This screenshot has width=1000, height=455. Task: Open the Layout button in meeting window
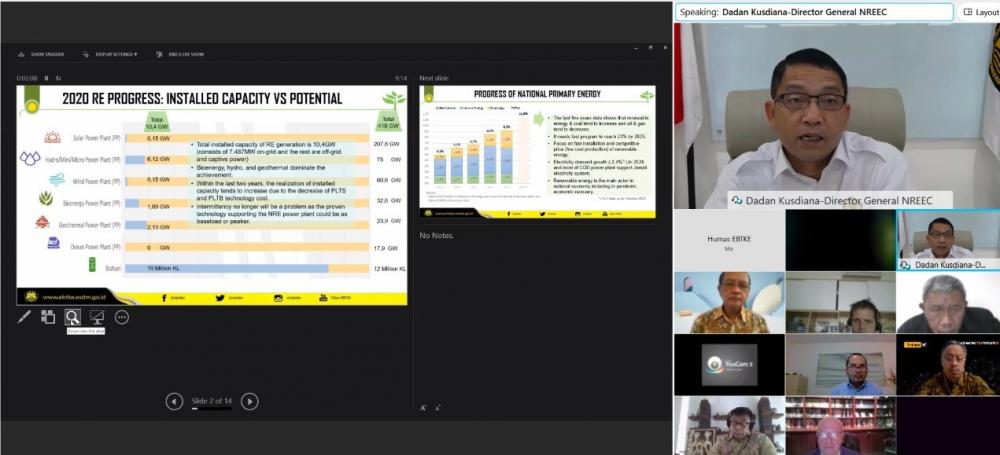pyautogui.click(x=980, y=12)
